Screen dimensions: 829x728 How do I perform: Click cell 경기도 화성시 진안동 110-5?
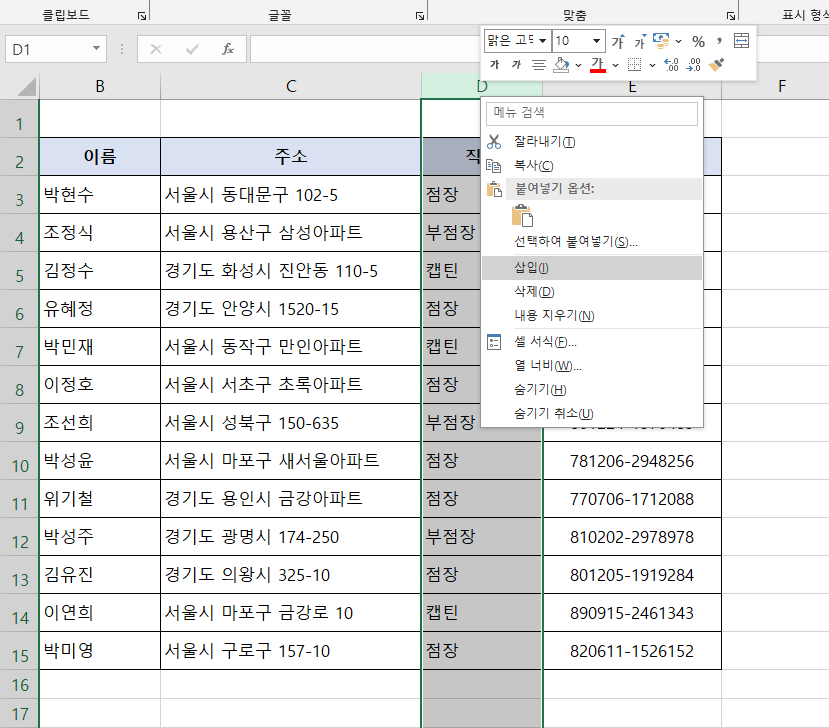(291, 271)
